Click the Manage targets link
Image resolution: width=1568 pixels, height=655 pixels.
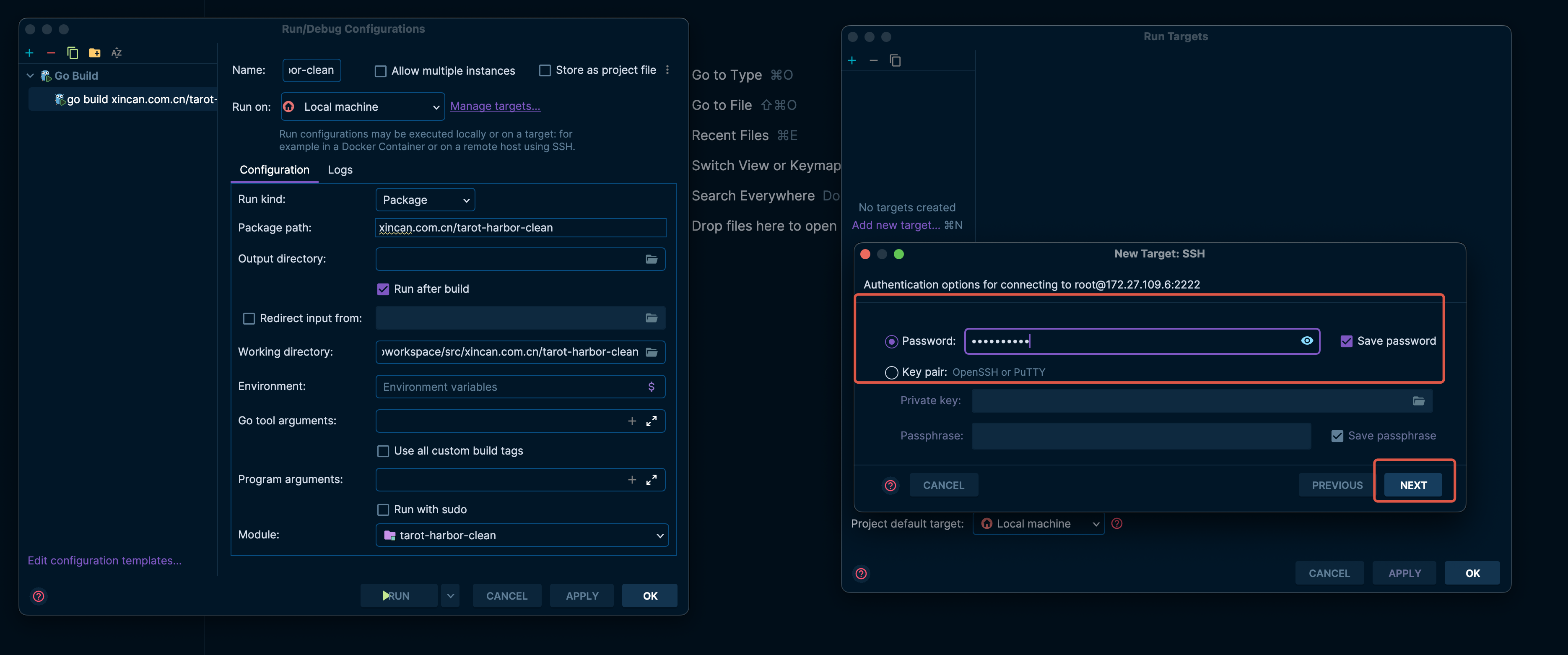[495, 106]
